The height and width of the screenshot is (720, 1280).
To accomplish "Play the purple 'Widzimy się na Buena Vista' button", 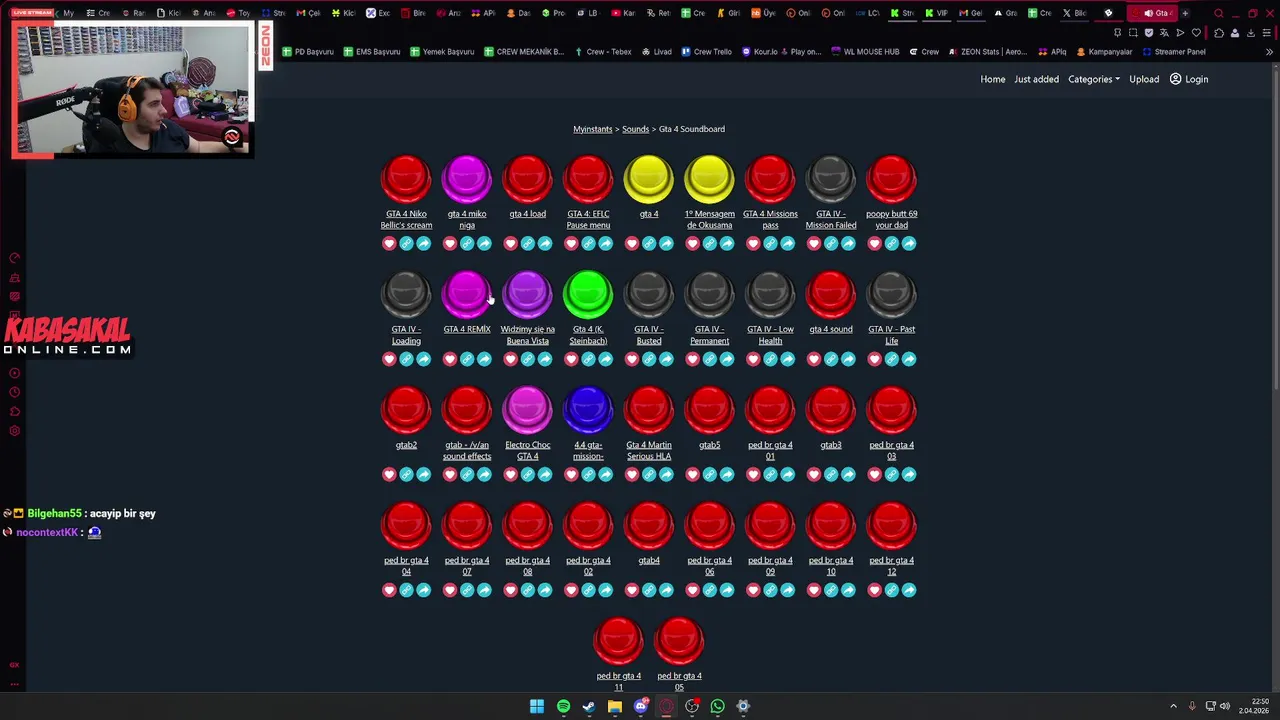I will (527, 295).
